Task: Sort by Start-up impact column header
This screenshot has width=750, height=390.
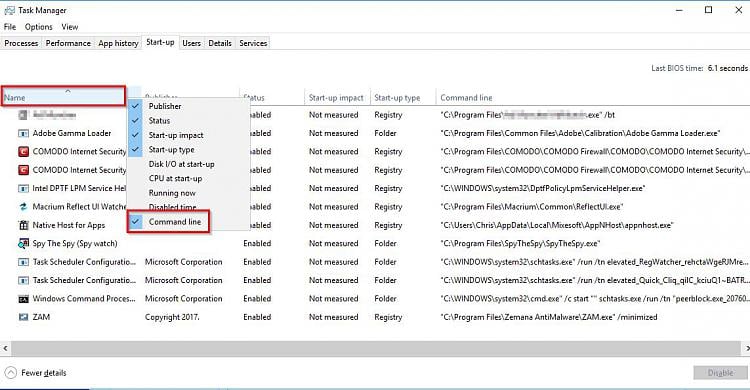Action: click(x=336, y=98)
